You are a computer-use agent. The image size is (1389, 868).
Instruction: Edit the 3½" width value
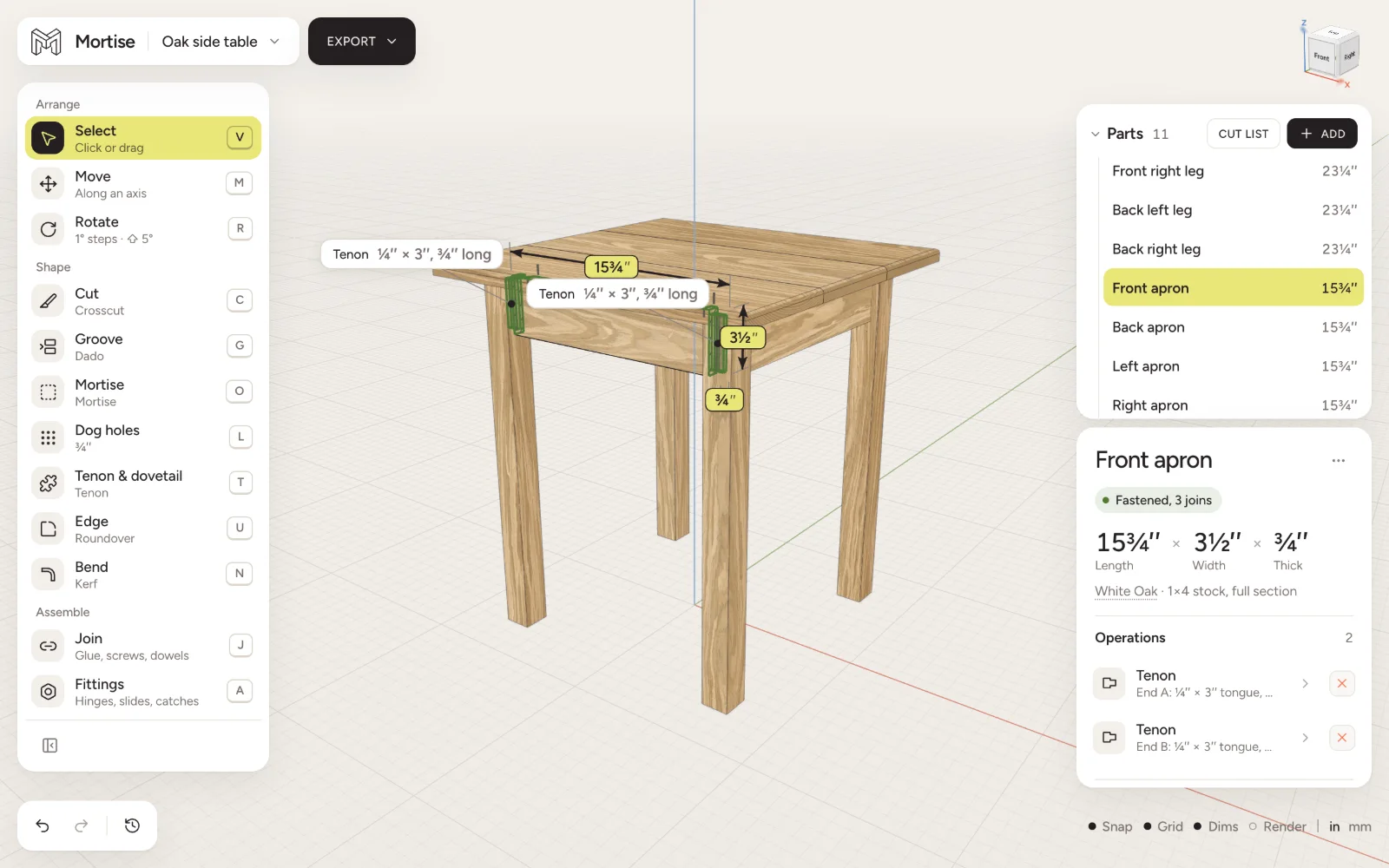[1217, 542]
